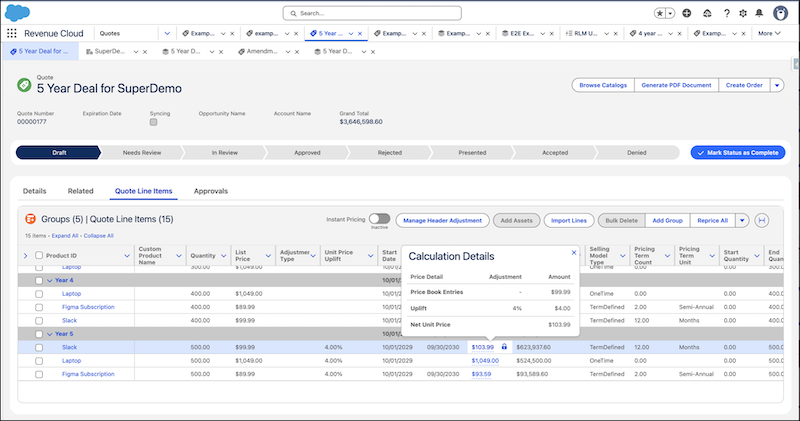
Task: Click the green Quote record icon
Action: point(24,85)
